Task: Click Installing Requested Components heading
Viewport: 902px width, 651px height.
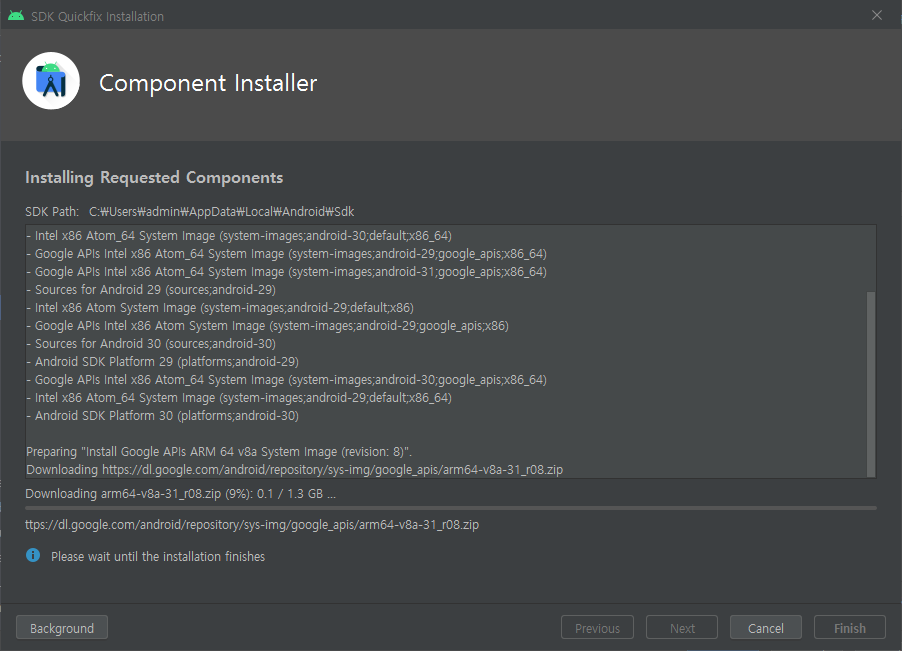Action: (154, 178)
